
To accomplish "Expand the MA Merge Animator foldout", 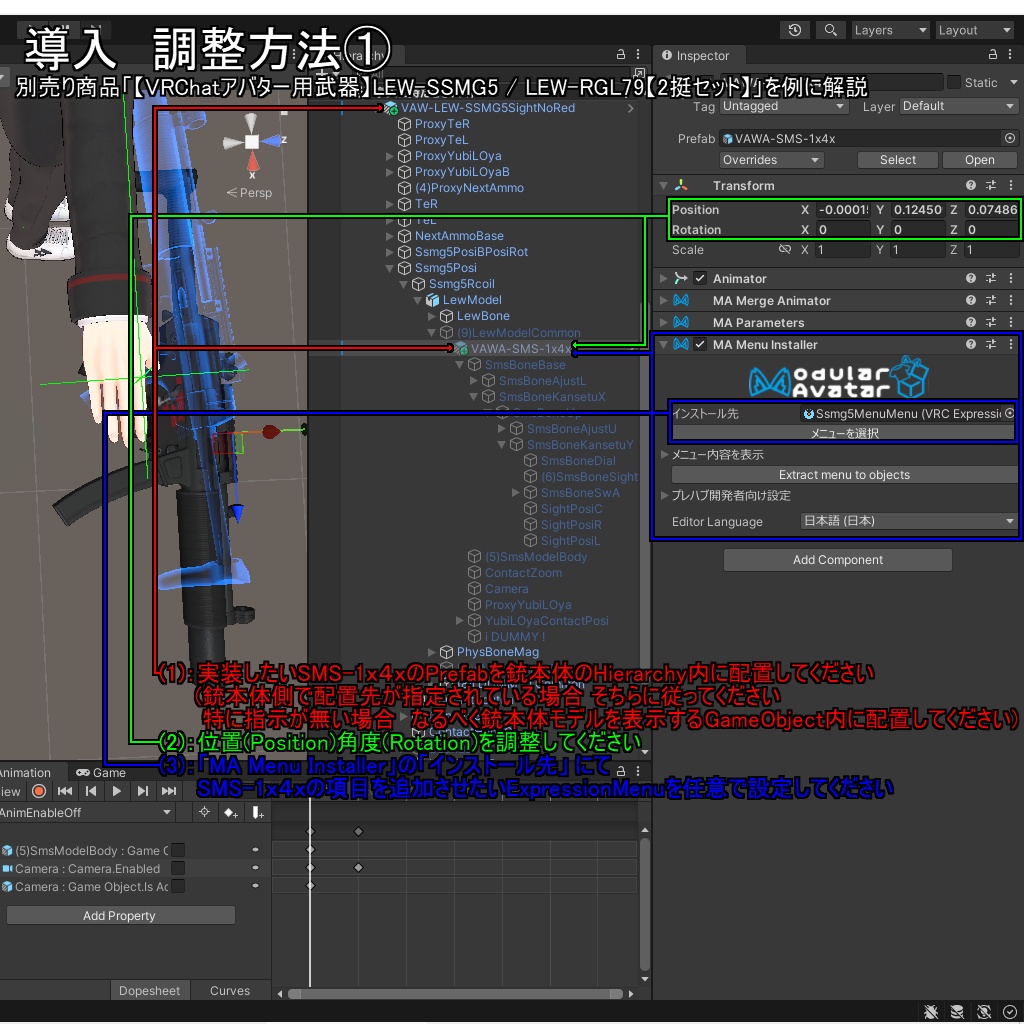I will [x=664, y=300].
